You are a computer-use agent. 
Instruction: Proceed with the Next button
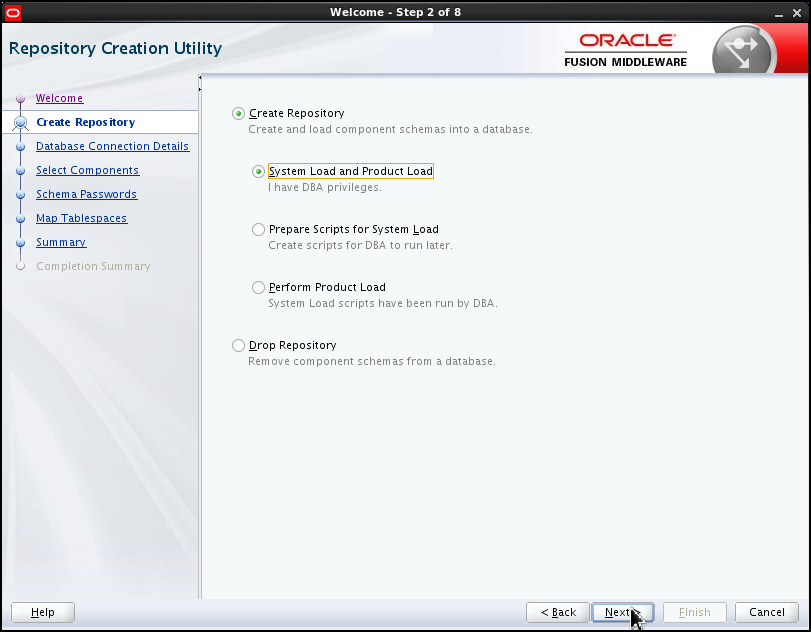[x=623, y=612]
